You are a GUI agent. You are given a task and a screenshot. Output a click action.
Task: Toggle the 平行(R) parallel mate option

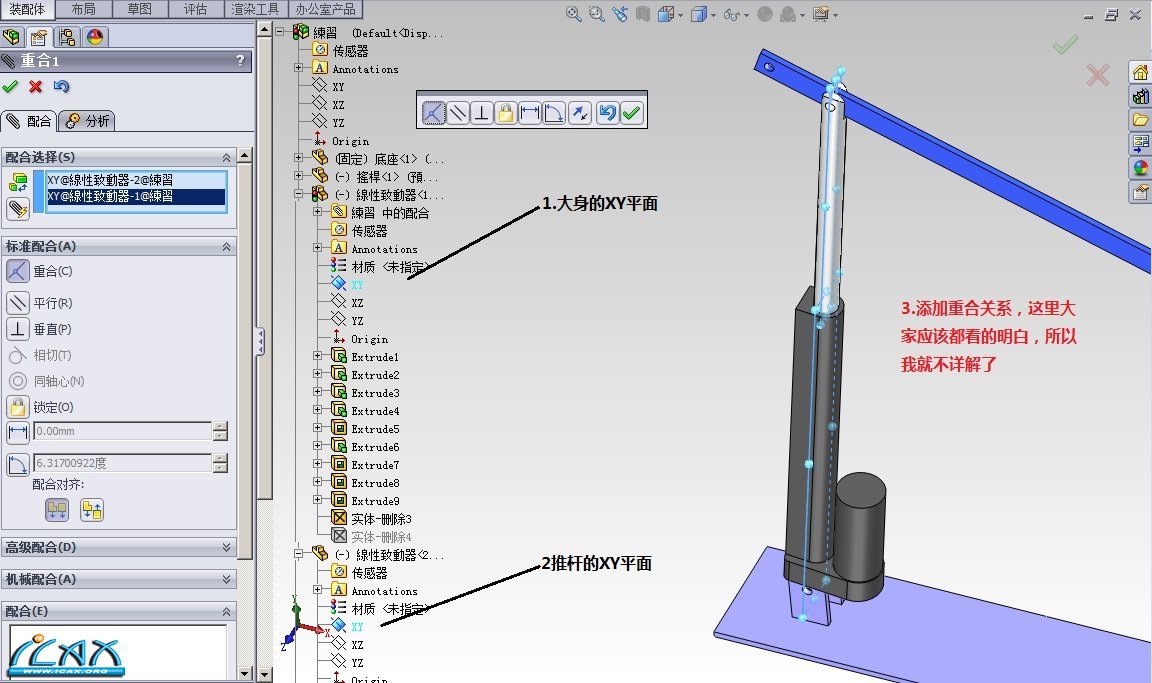18,303
